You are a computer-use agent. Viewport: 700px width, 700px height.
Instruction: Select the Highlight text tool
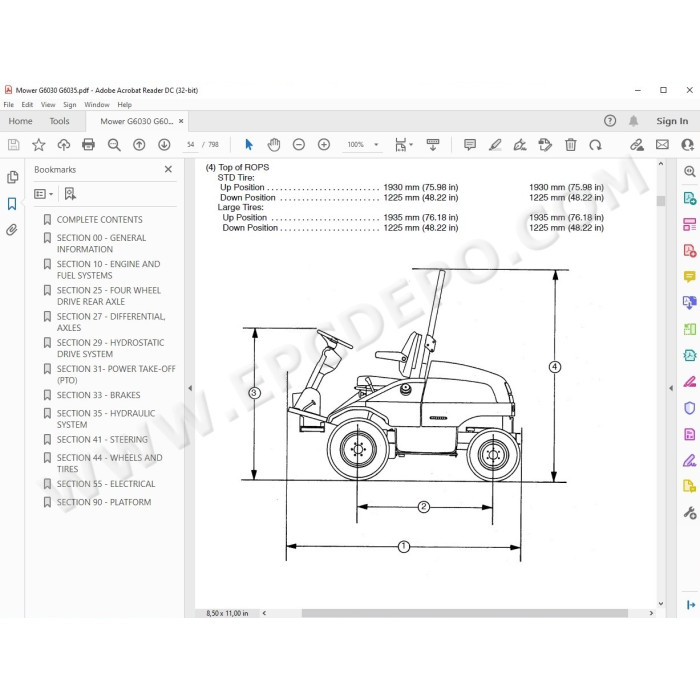(495, 145)
